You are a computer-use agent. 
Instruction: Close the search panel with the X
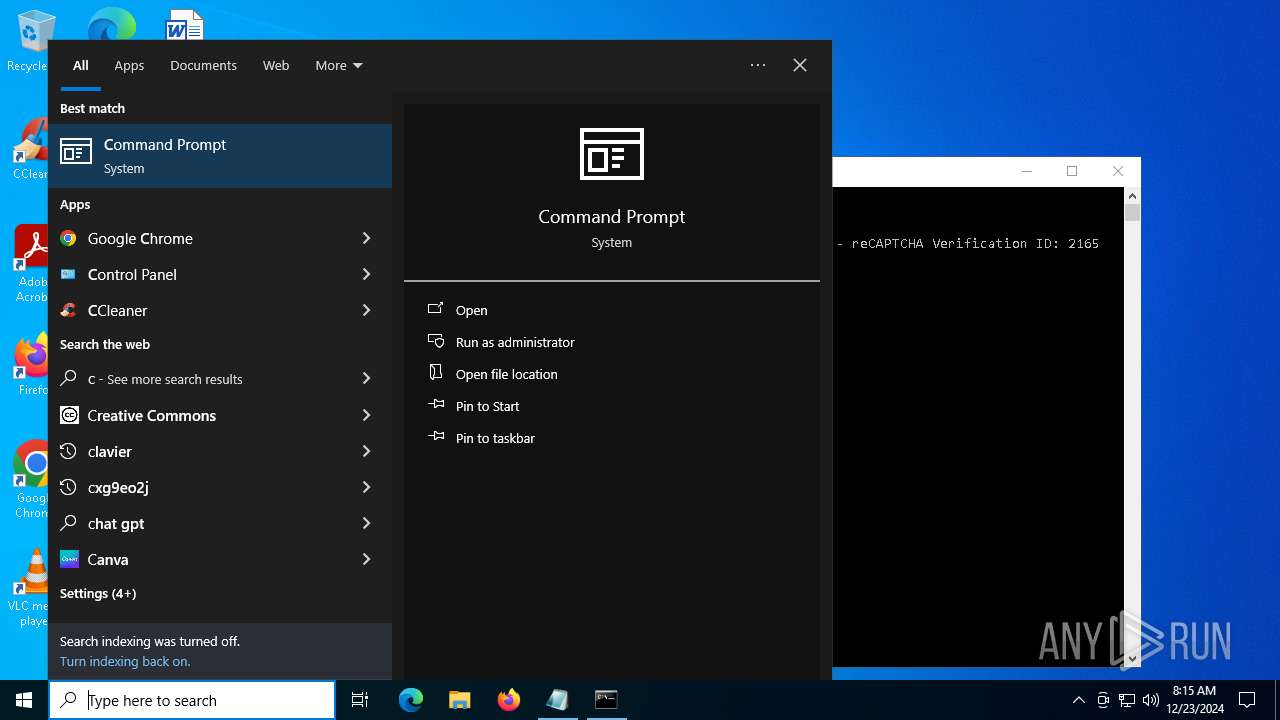tap(800, 65)
